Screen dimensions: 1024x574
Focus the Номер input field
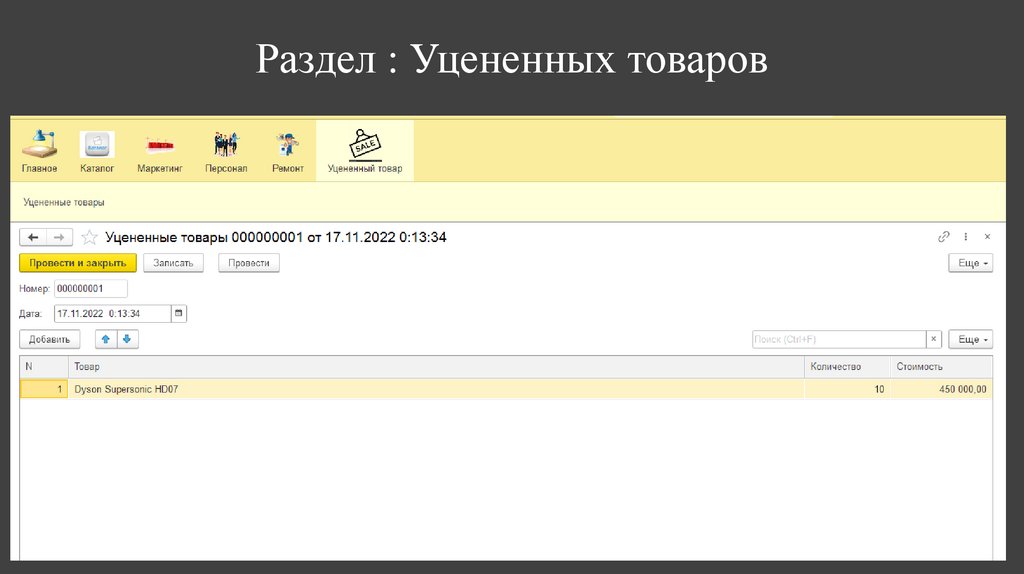tap(91, 289)
